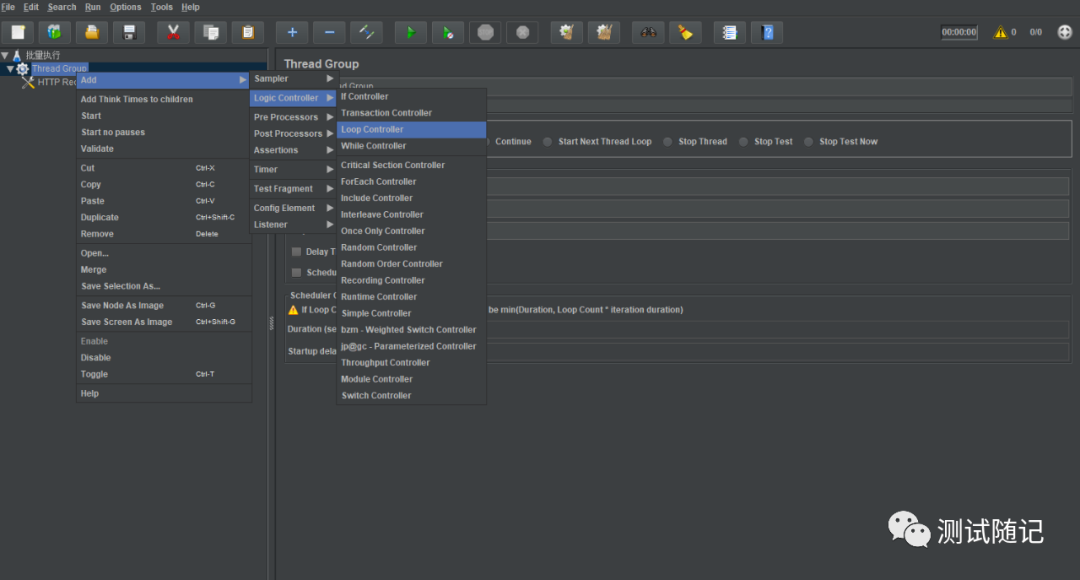Click the Stop test toolbar icon
Viewport: 1080px width, 580px height.
(x=485, y=32)
